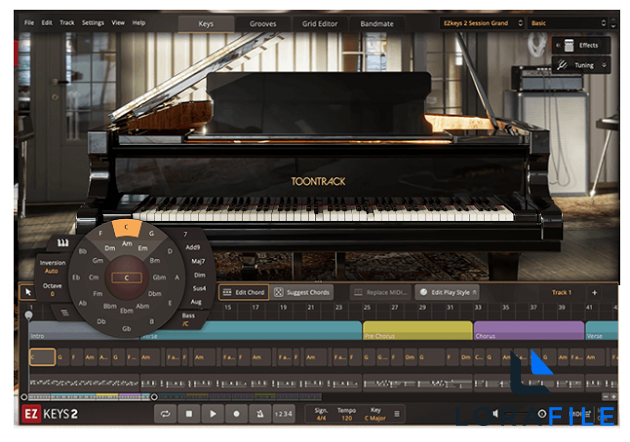The width and height of the screenshot is (630, 442).
Task: Click the list icon below the chord wheel
Action: [65, 313]
